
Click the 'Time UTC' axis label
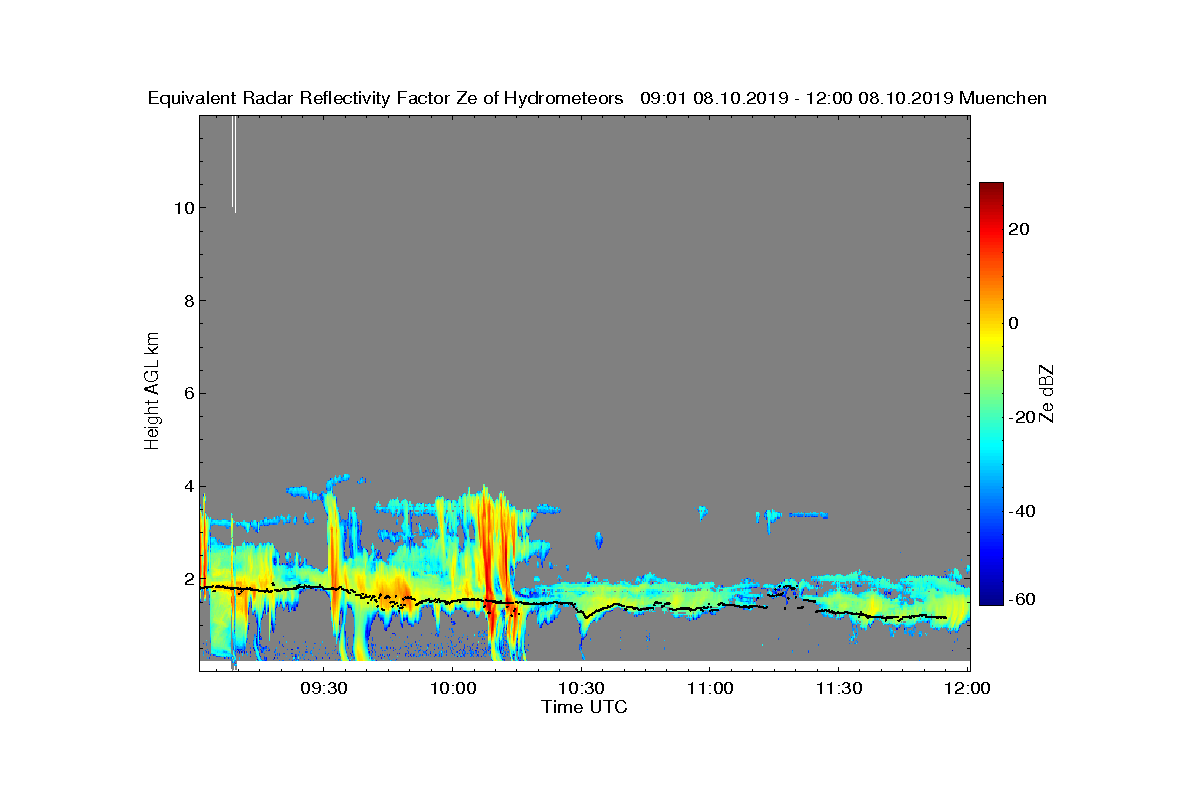pyautogui.click(x=584, y=707)
